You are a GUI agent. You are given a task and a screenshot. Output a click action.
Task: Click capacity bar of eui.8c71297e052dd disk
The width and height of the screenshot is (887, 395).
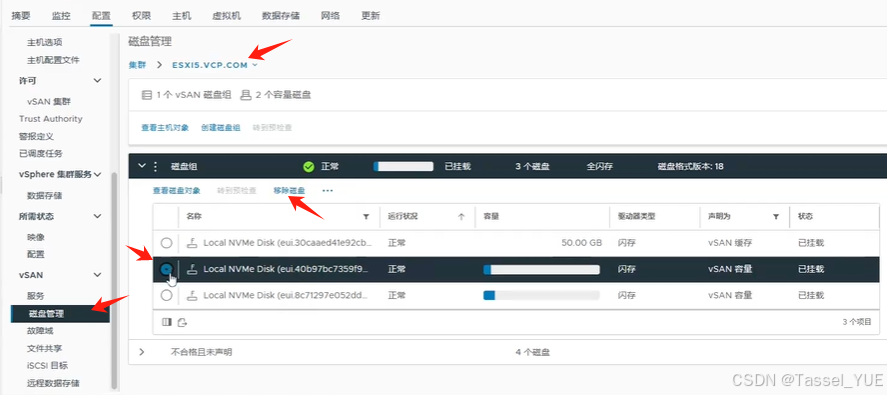[x=541, y=295]
